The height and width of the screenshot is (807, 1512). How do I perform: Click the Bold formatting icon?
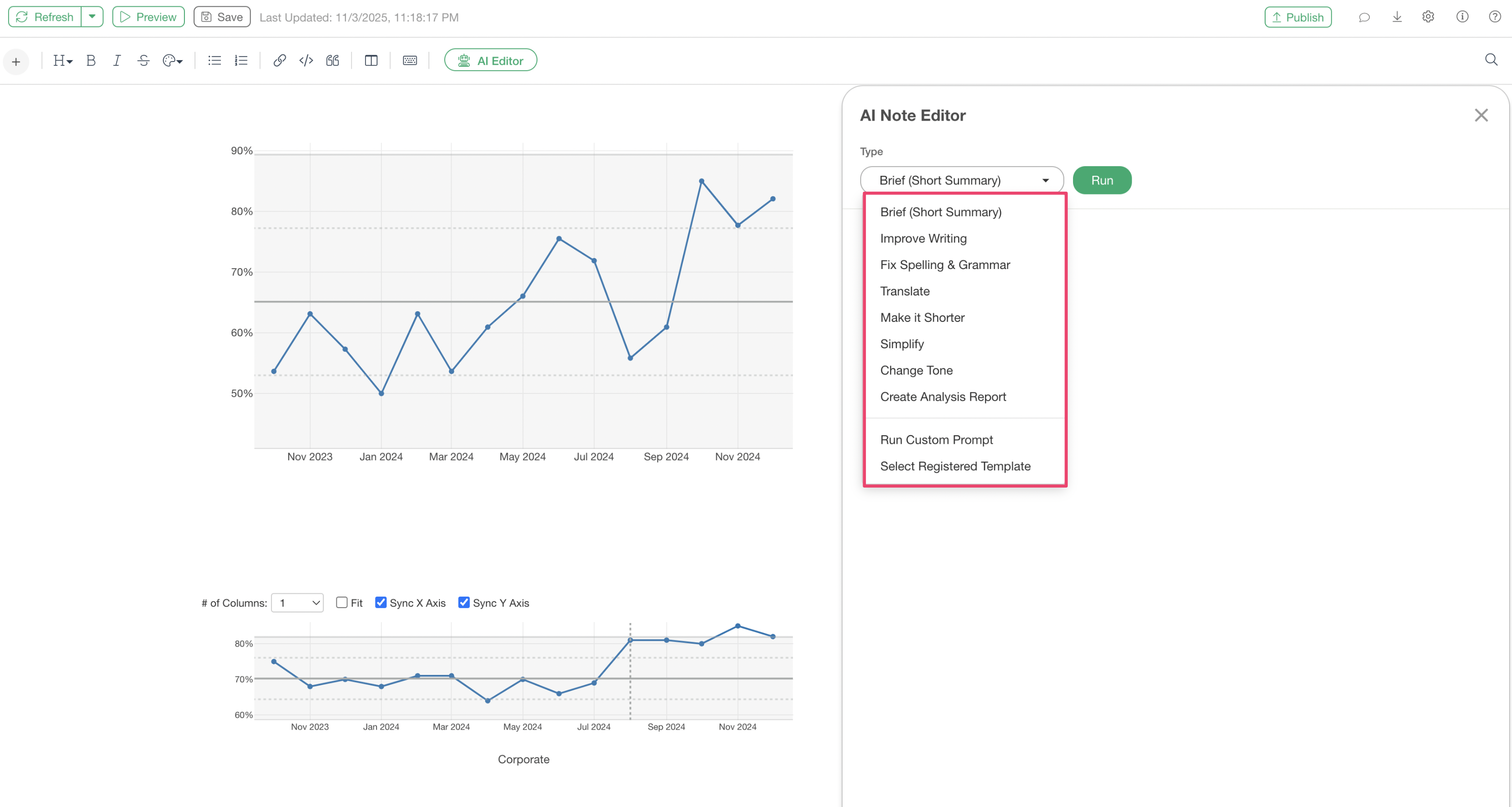pos(90,61)
